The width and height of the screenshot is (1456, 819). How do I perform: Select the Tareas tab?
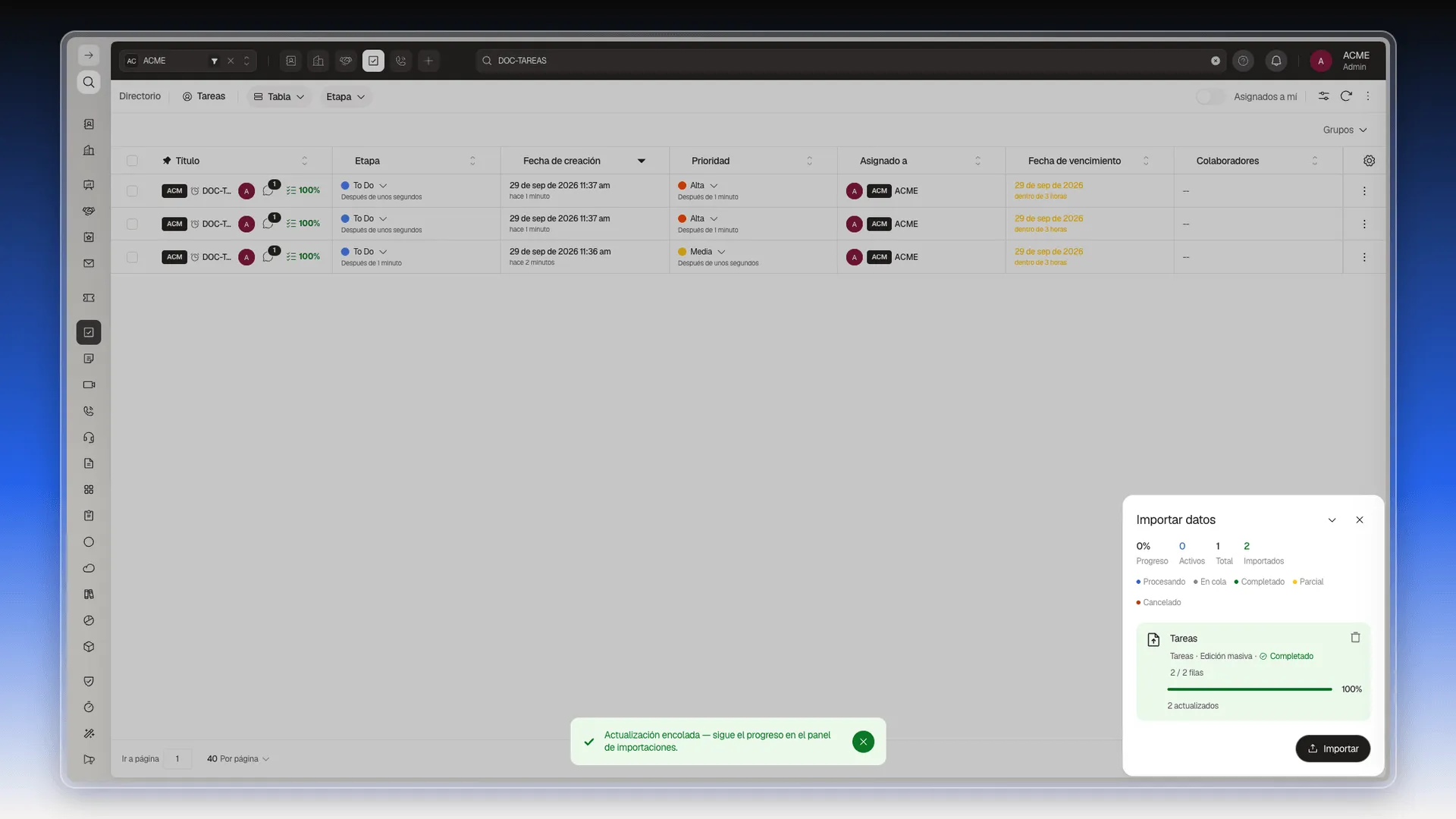[204, 96]
